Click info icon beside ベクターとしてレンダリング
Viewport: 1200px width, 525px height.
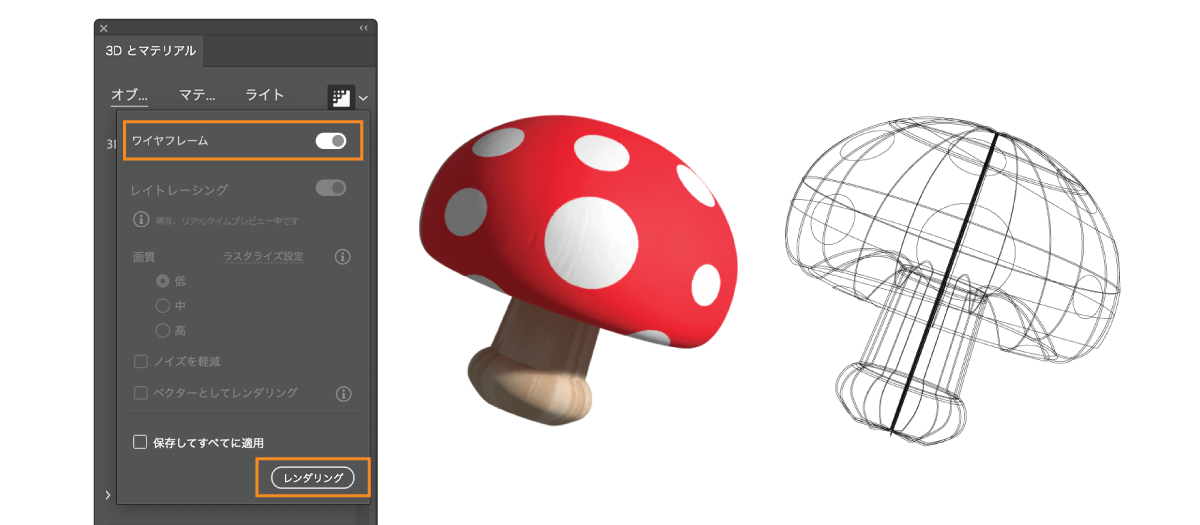pyautogui.click(x=342, y=394)
